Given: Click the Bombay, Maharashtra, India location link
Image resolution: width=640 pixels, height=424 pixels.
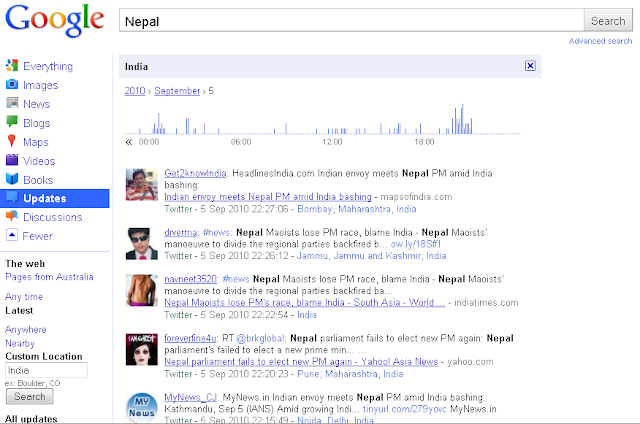Looking at the screenshot, I should pyautogui.click(x=357, y=209).
